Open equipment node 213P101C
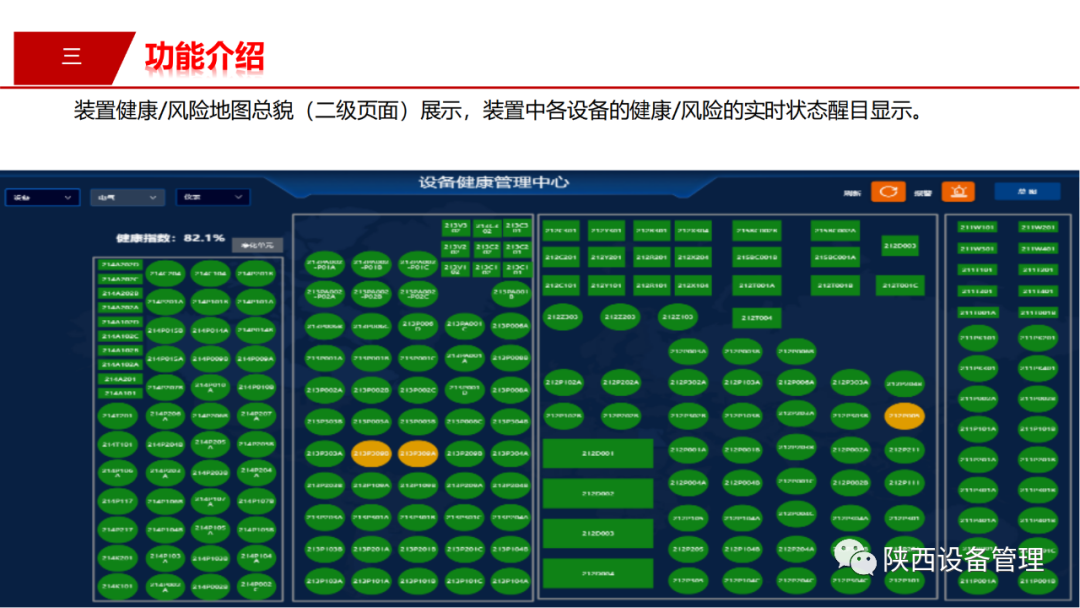 464,581
